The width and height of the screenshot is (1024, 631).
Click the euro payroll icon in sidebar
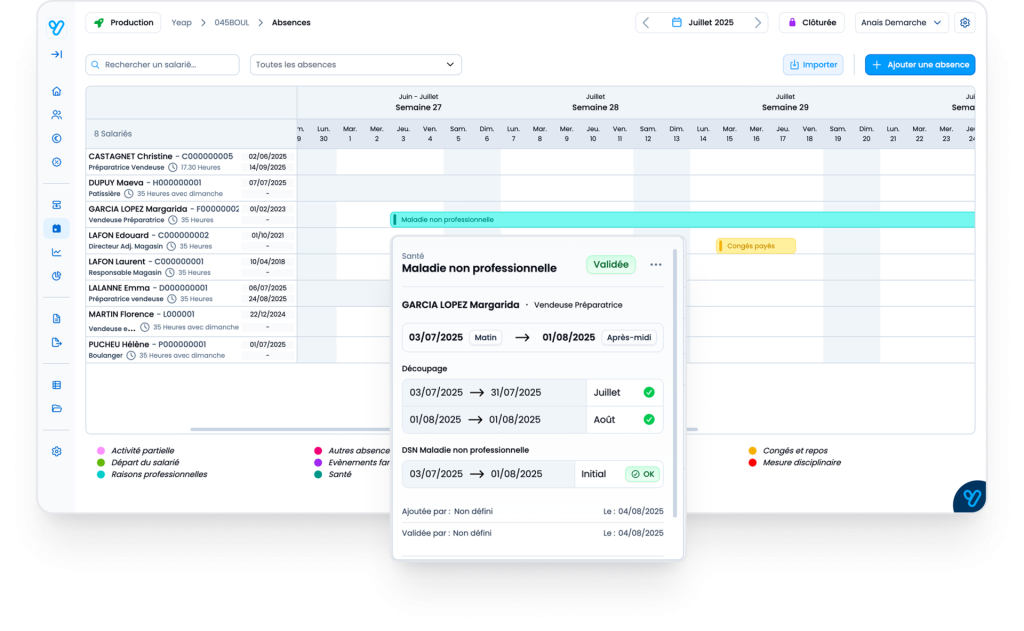tap(56, 139)
